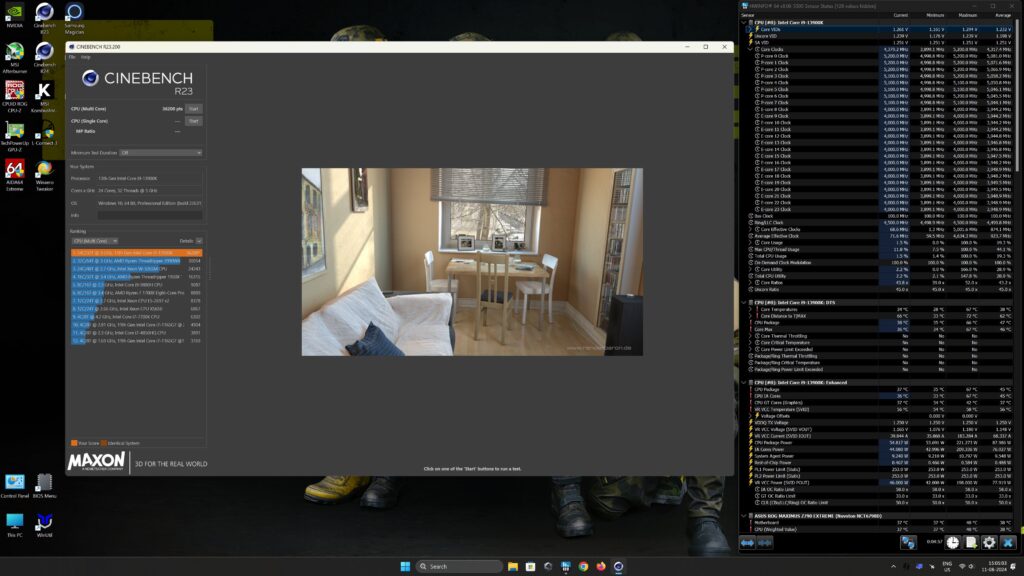Click ENG US language indicator
The width and height of the screenshot is (1024, 576).
(x=947, y=566)
